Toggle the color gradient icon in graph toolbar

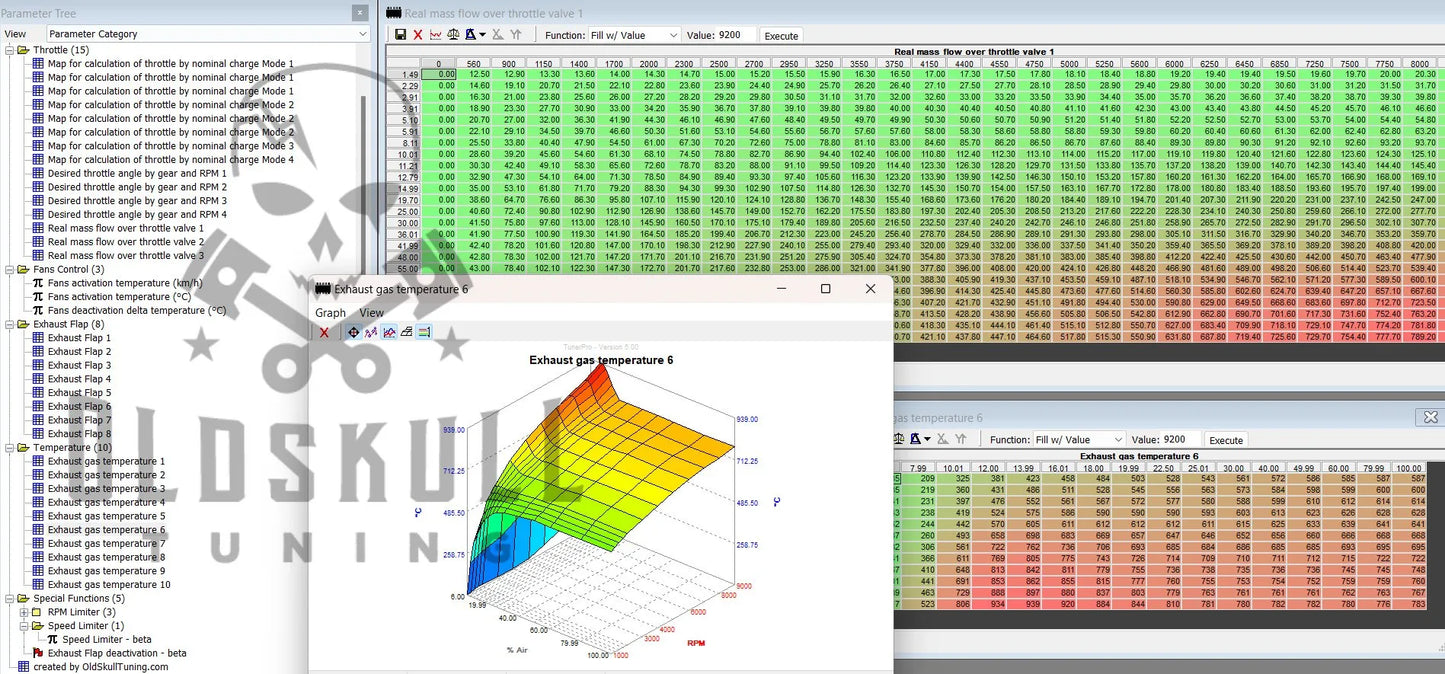coord(424,332)
